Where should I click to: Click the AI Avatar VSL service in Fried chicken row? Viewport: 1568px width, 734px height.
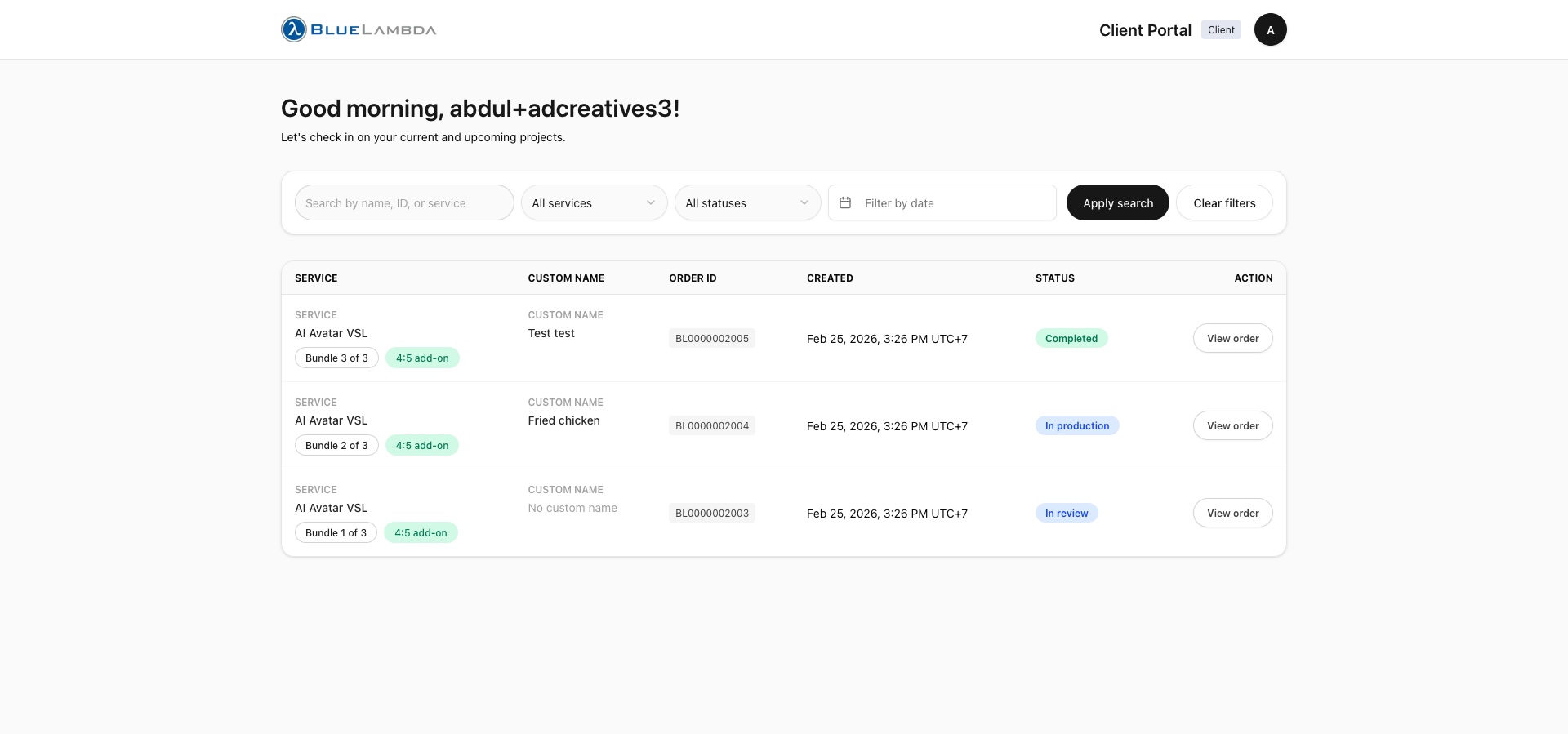(x=331, y=420)
